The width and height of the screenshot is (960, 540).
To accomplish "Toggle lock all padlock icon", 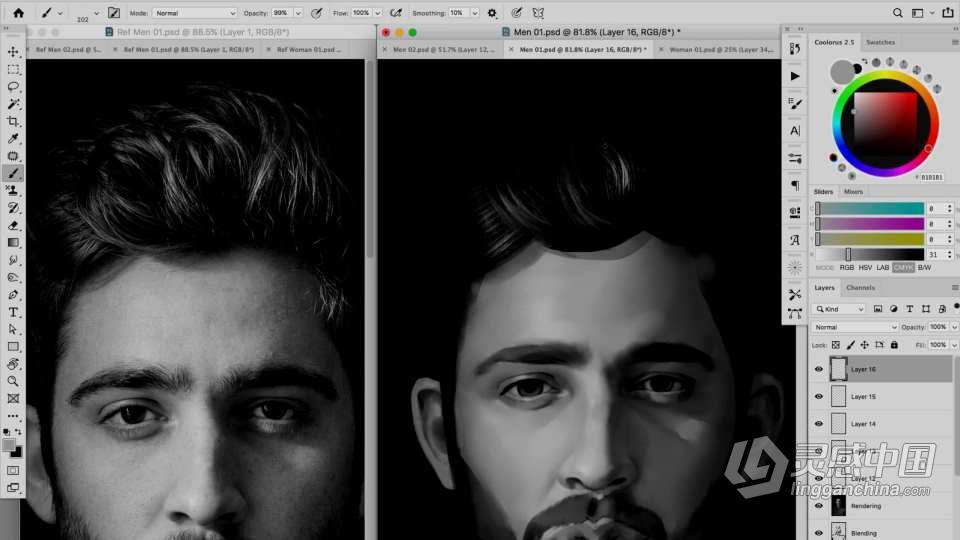I will [x=894, y=345].
